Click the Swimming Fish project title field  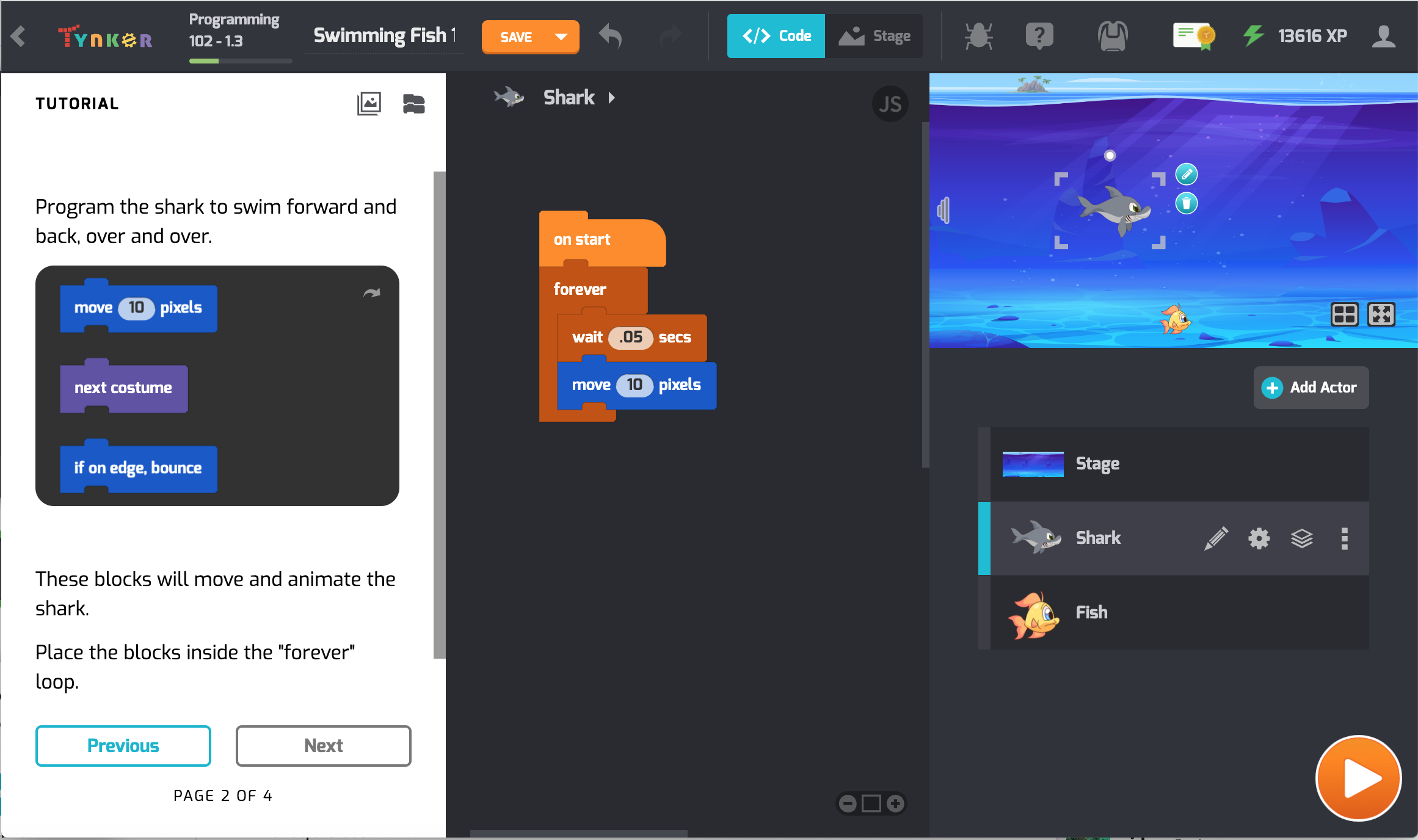coord(385,35)
